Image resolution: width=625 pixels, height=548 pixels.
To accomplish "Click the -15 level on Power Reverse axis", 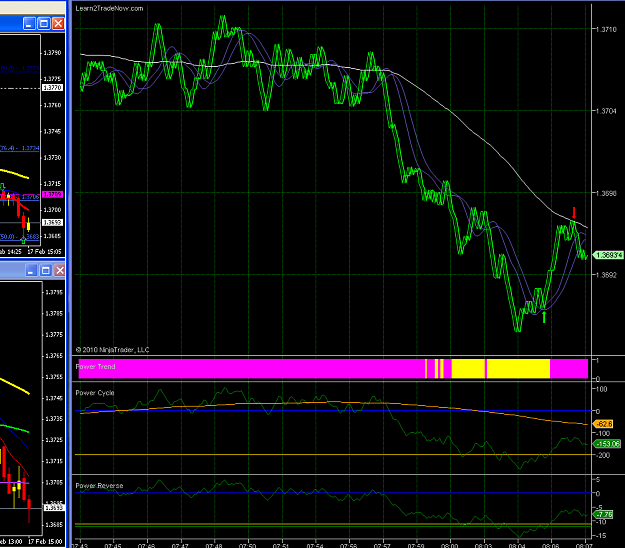I will [600, 536].
